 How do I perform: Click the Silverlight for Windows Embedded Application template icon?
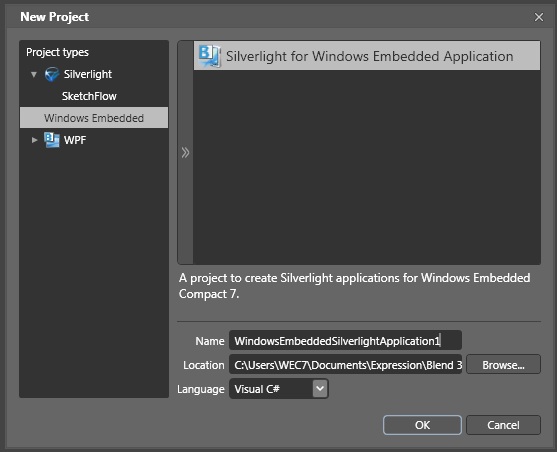(209, 56)
